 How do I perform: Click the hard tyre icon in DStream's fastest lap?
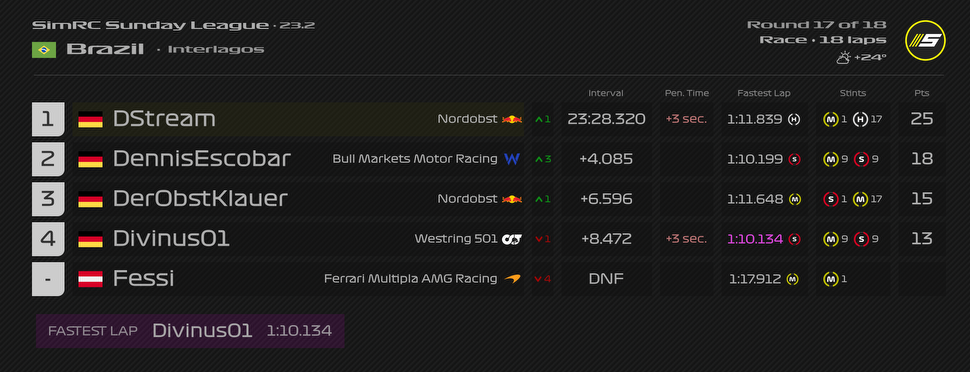click(x=794, y=119)
